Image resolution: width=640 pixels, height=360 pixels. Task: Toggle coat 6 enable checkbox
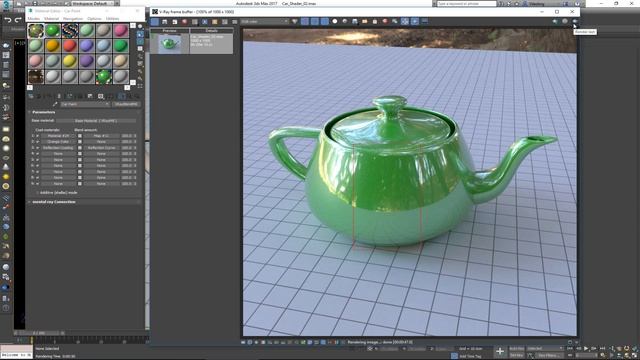(x=38, y=165)
